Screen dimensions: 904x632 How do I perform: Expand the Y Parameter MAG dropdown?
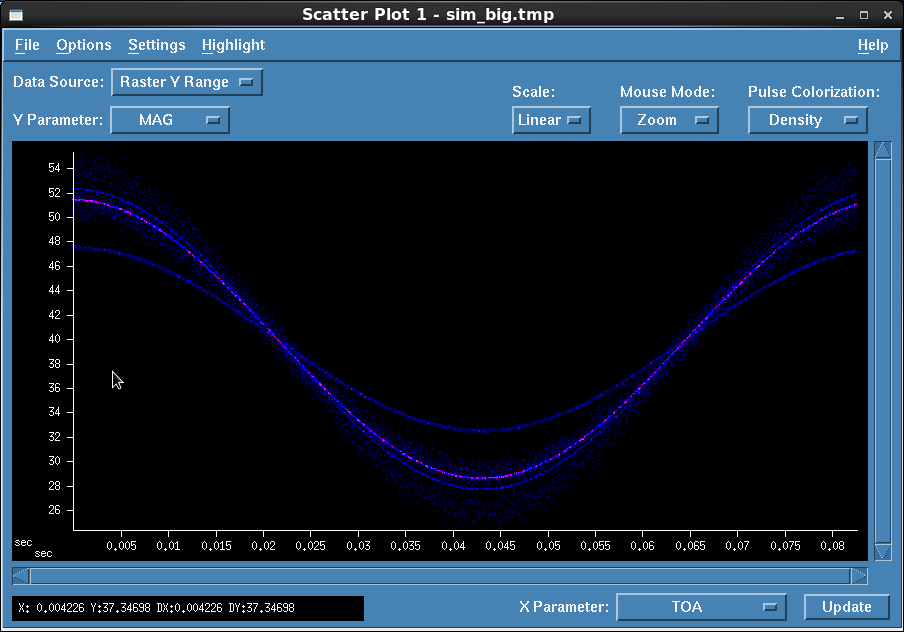(x=169, y=120)
